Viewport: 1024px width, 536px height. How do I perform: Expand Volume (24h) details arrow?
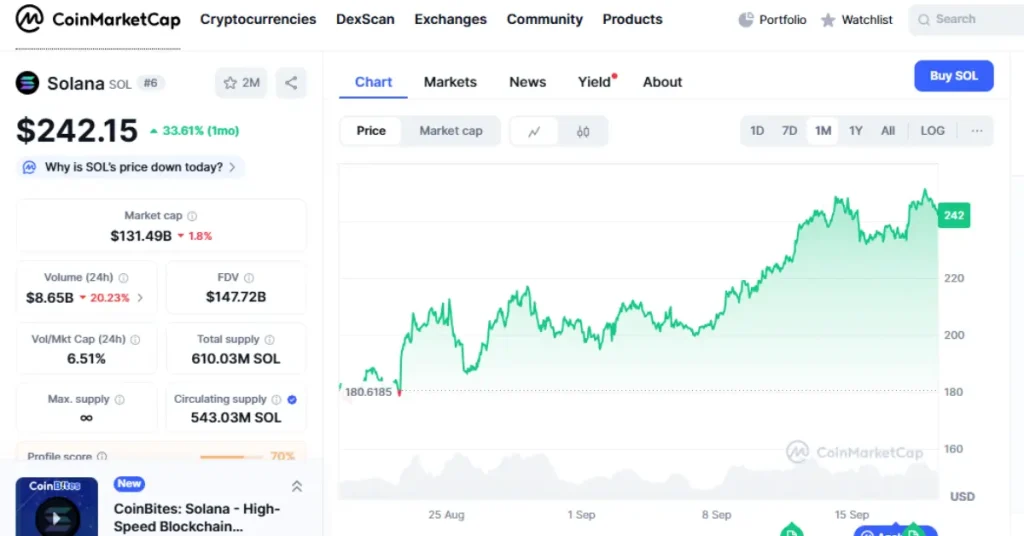pyautogui.click(x=140, y=298)
